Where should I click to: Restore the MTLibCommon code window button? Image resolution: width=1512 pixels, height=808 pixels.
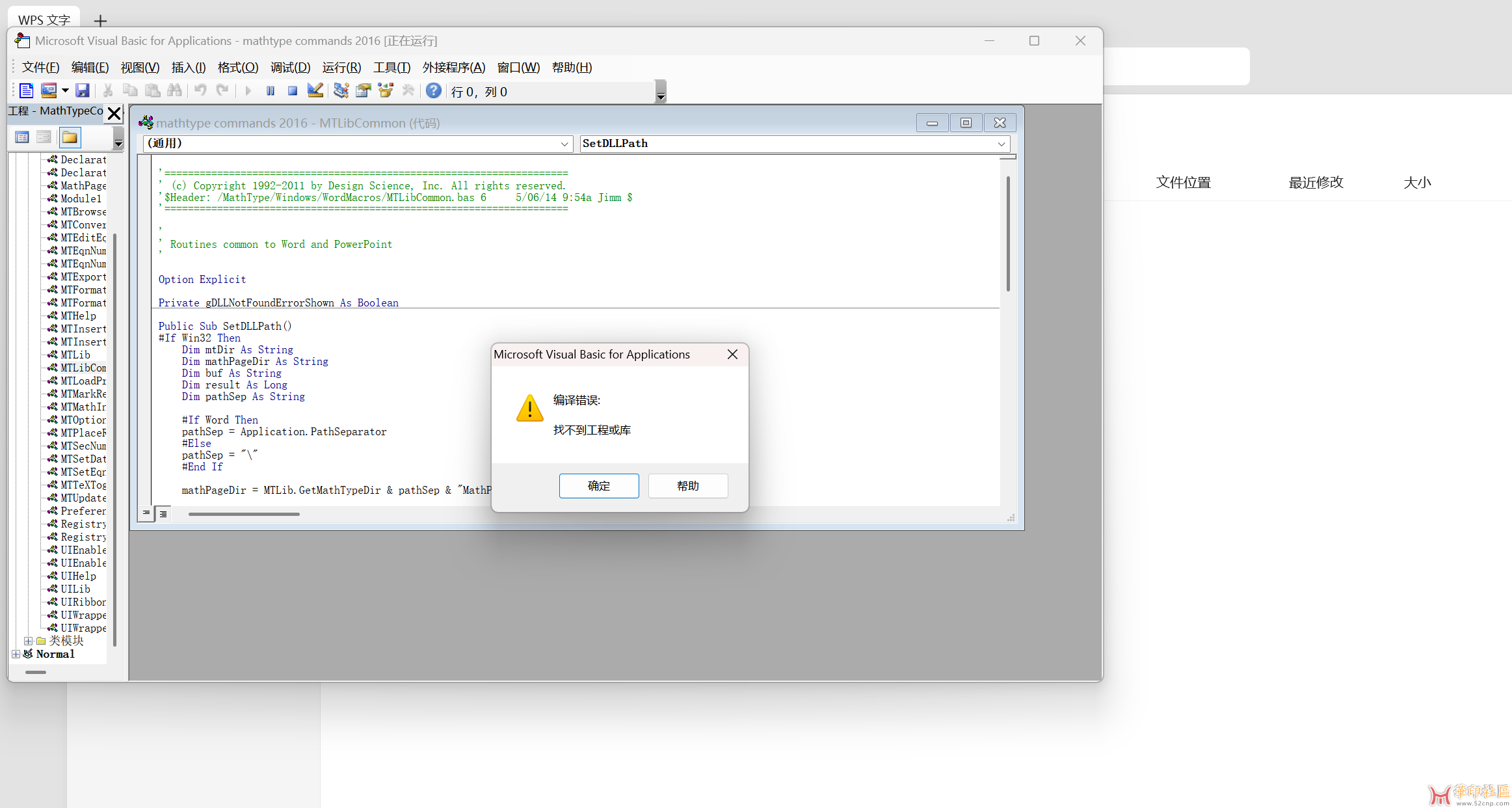pos(966,123)
